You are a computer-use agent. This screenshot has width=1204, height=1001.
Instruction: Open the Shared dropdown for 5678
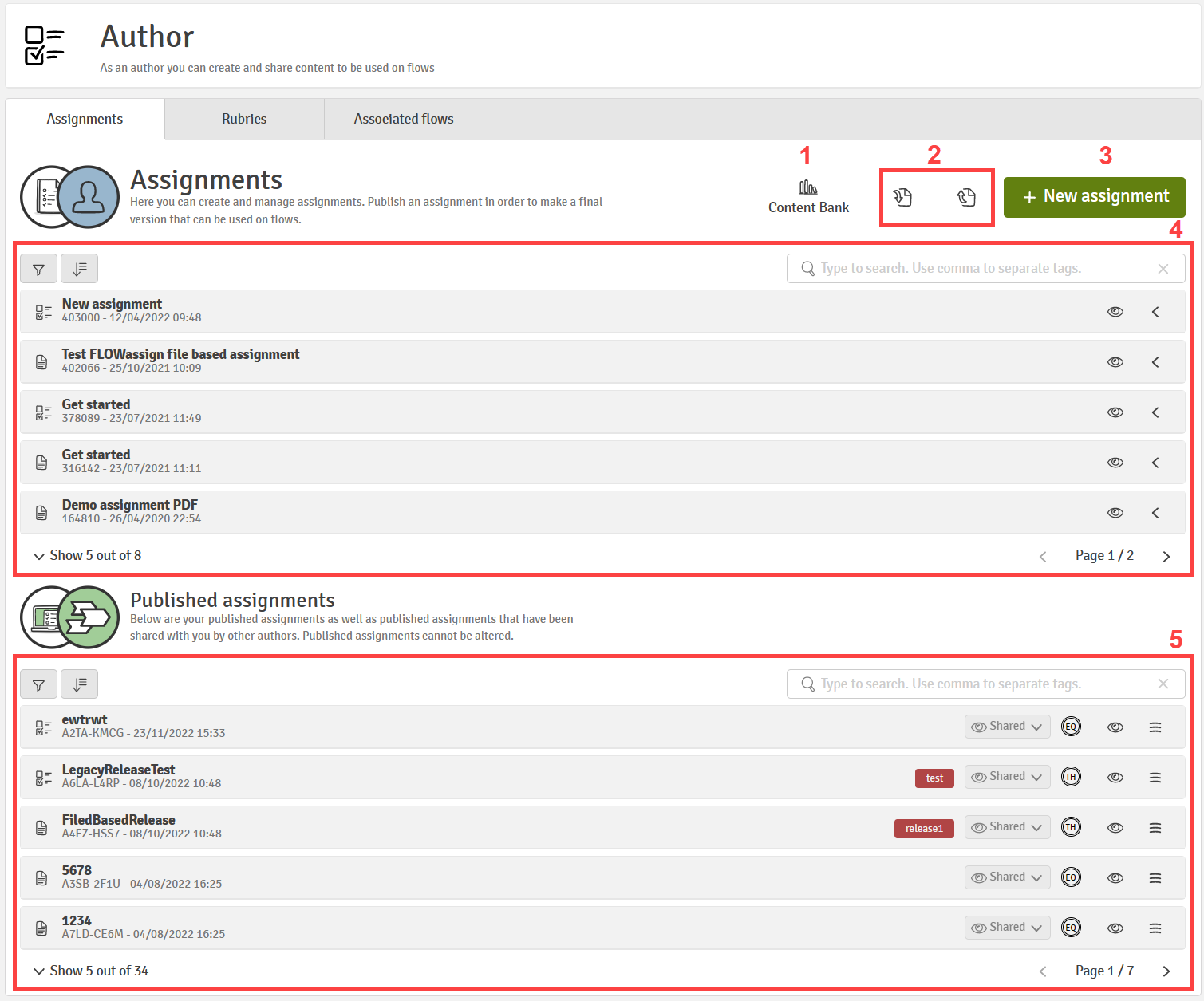[1007, 877]
